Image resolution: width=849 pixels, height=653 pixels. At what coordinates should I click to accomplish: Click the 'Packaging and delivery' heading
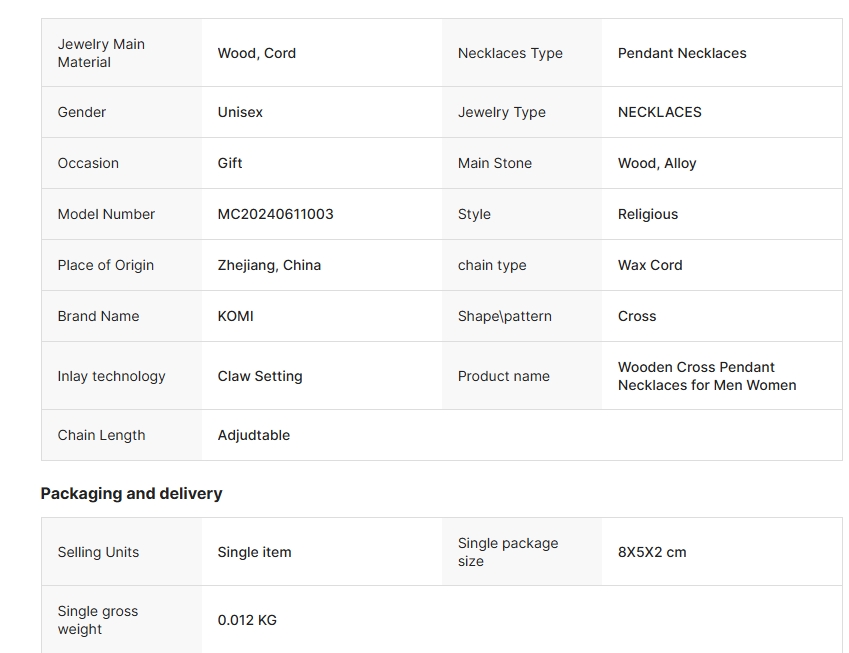(x=131, y=493)
